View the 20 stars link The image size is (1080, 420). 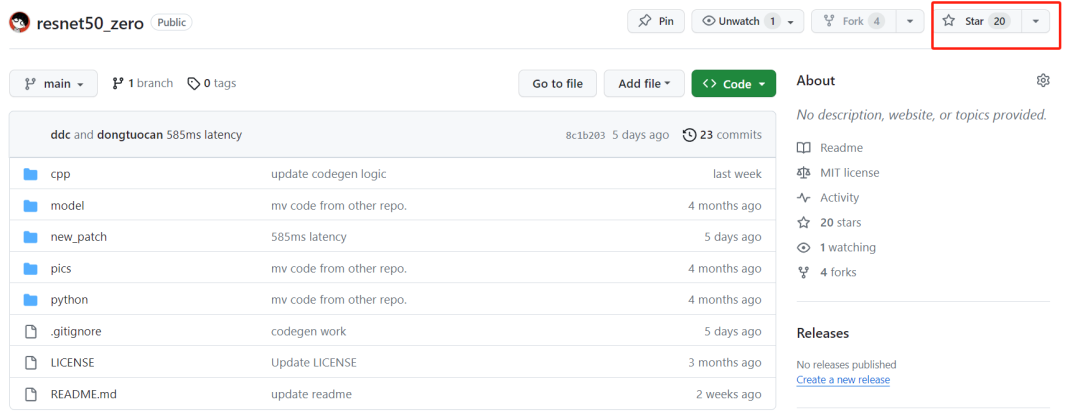coord(840,222)
